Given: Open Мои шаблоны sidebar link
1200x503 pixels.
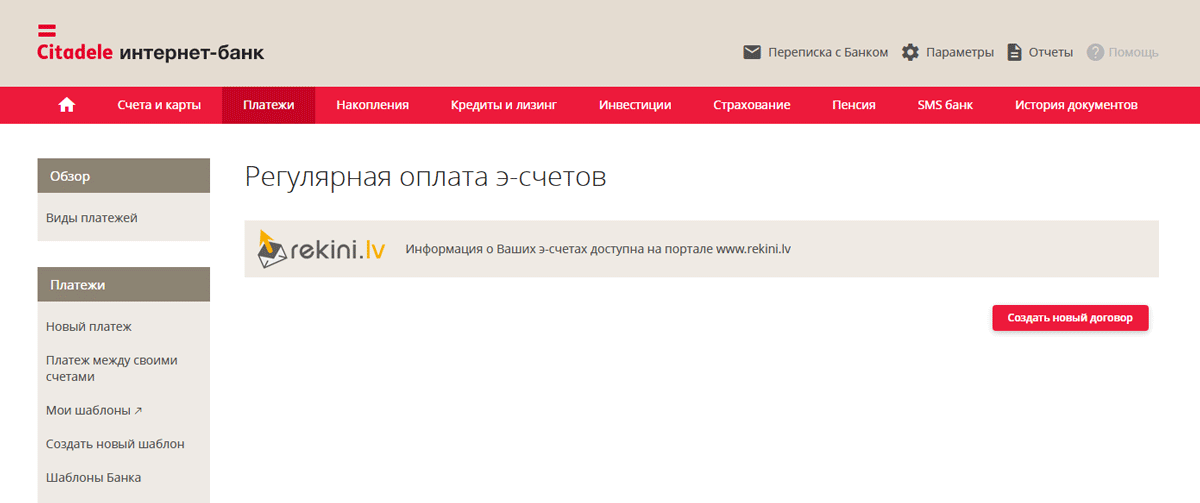Looking at the screenshot, I should pos(94,411).
